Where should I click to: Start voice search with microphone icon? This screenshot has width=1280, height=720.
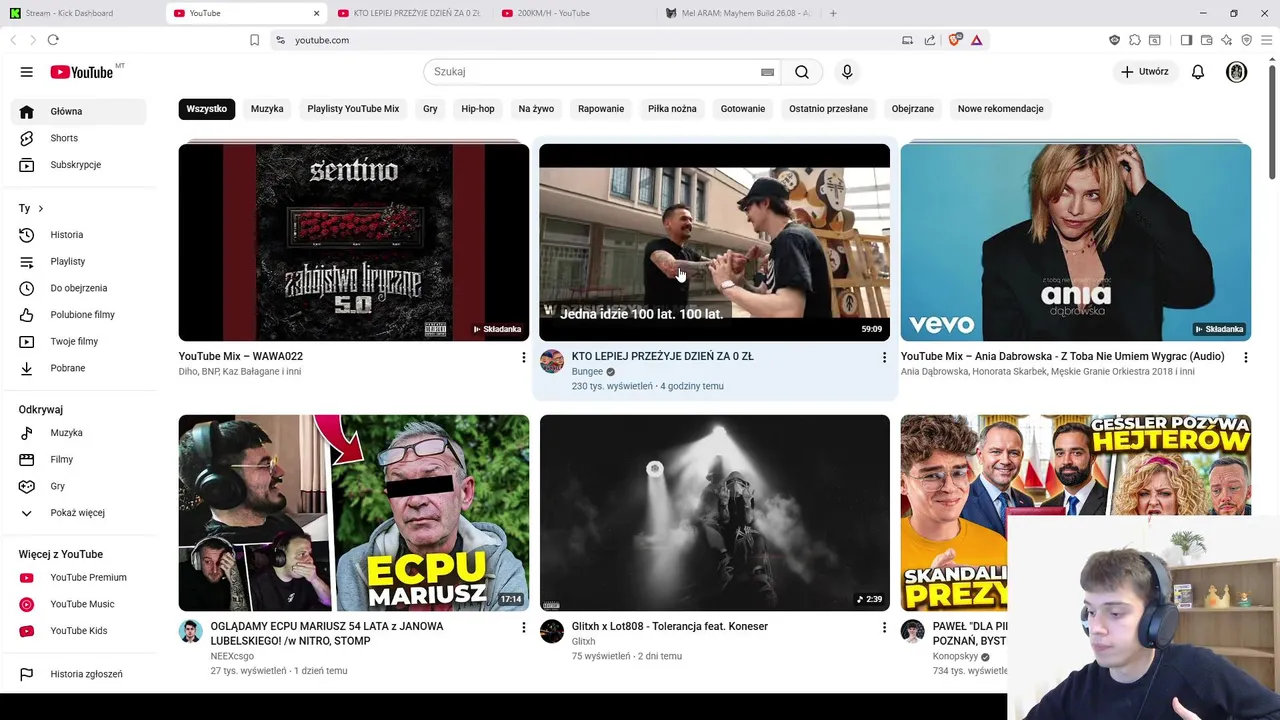[847, 72]
